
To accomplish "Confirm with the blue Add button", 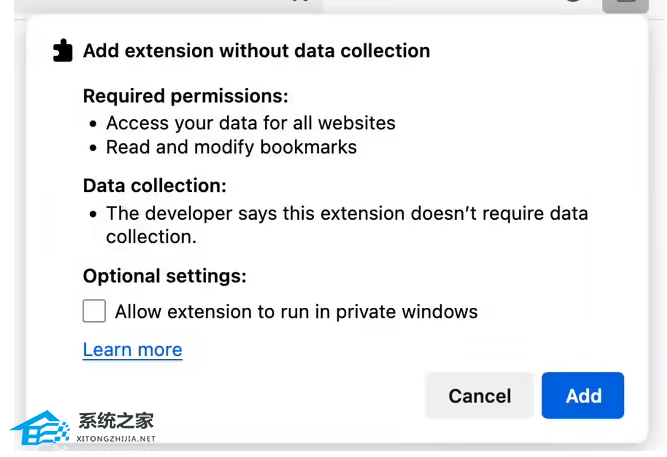I will coord(583,396).
